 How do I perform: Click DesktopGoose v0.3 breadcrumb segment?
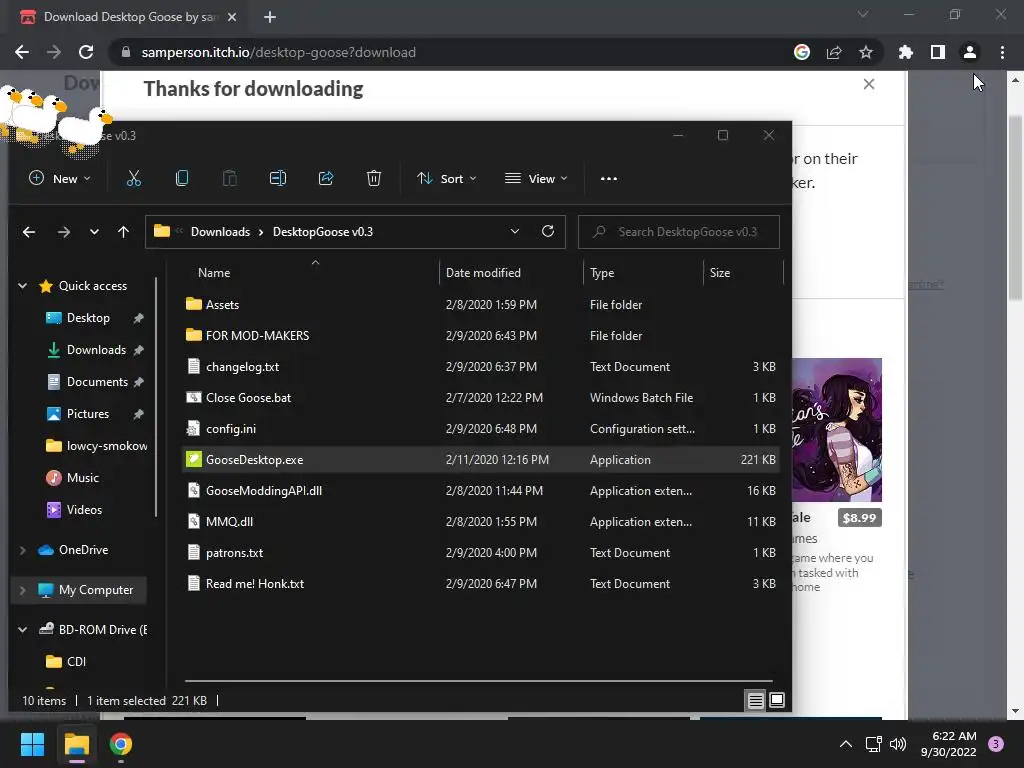point(323,232)
